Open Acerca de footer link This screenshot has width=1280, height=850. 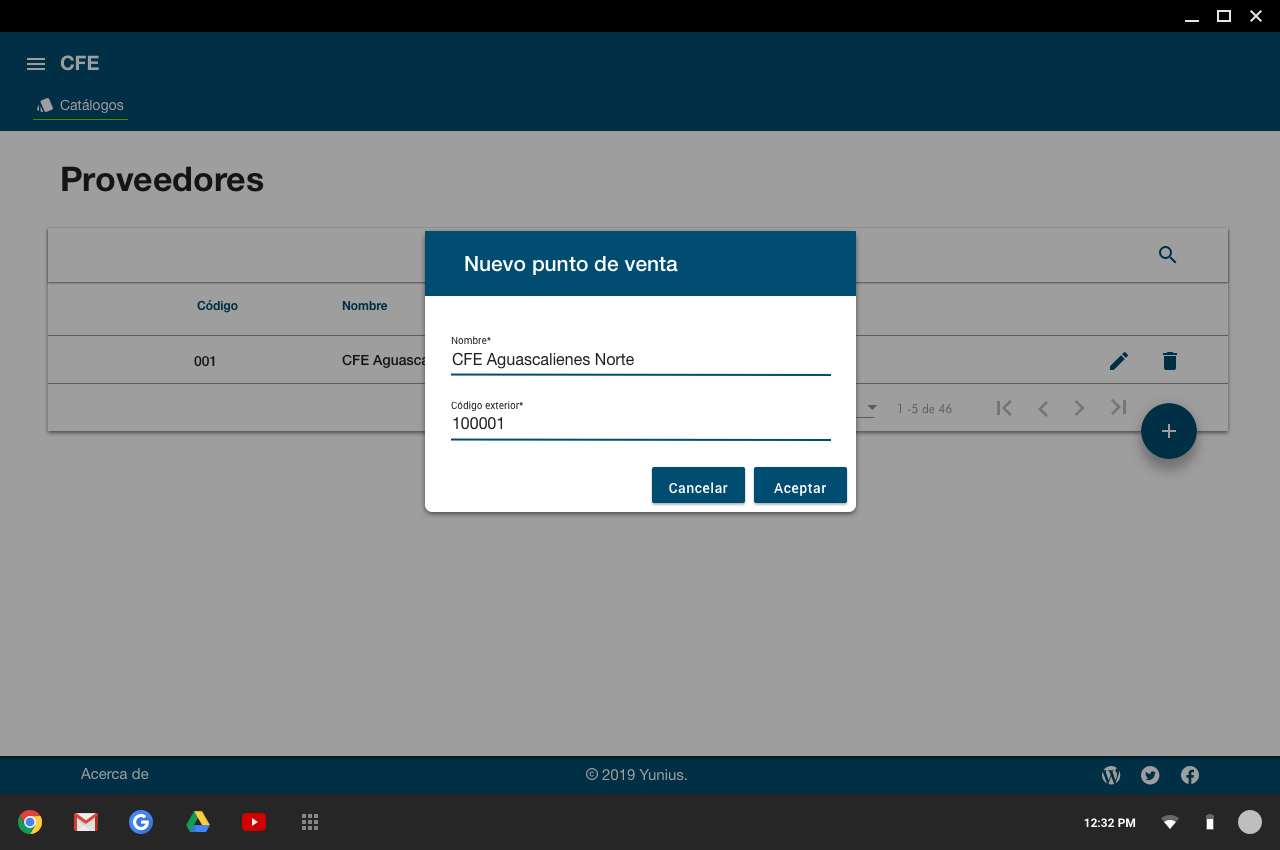click(115, 774)
